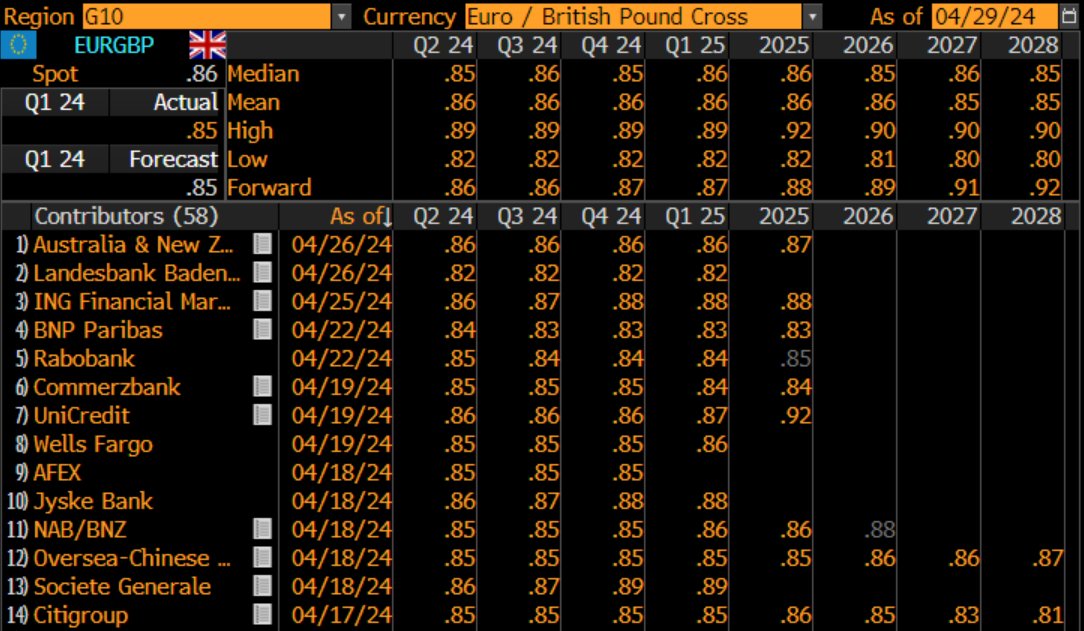The width and height of the screenshot is (1084, 631).
Task: Select the NAB/BNZ contributor
Action: 80,529
